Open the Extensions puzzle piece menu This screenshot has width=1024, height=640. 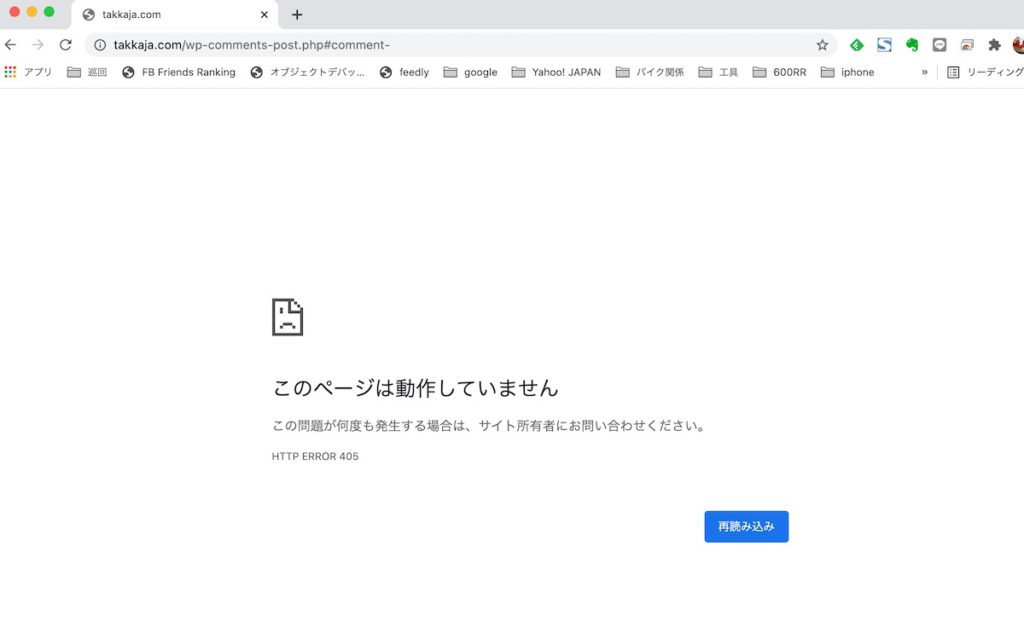click(994, 45)
